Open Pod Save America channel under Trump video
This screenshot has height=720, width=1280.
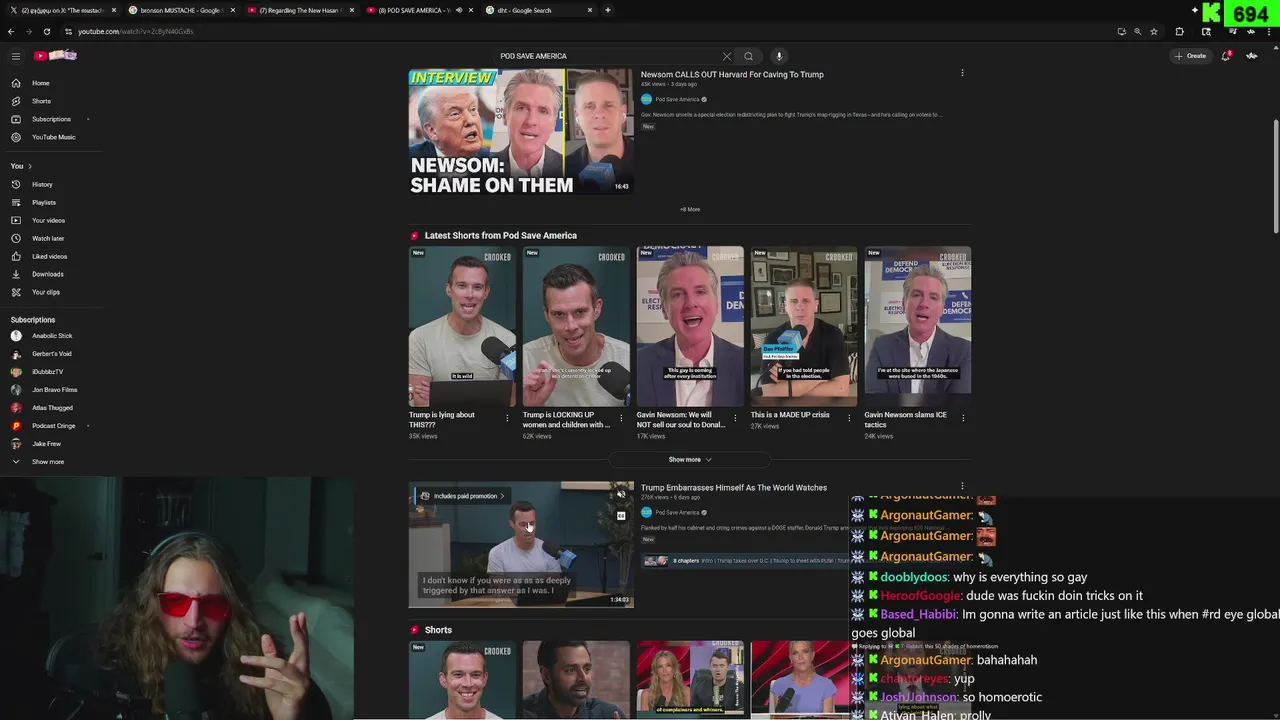click(677, 512)
